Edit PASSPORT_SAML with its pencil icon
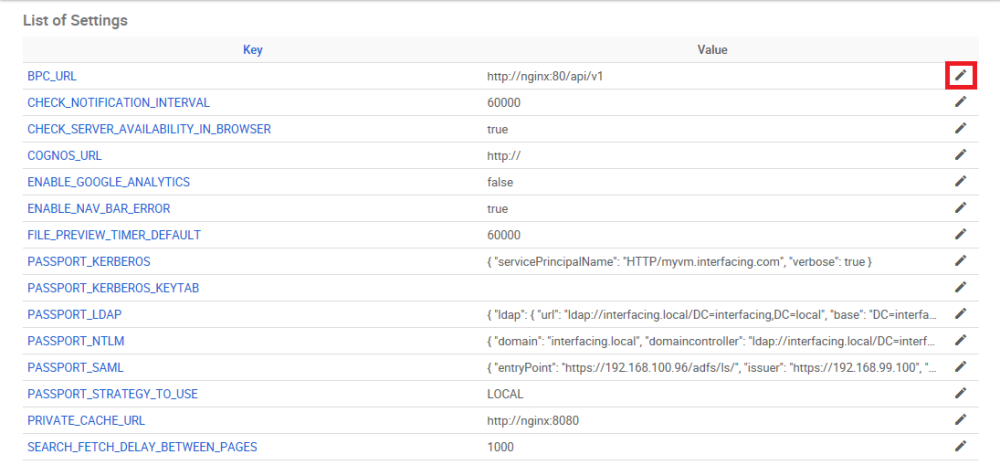 point(960,367)
